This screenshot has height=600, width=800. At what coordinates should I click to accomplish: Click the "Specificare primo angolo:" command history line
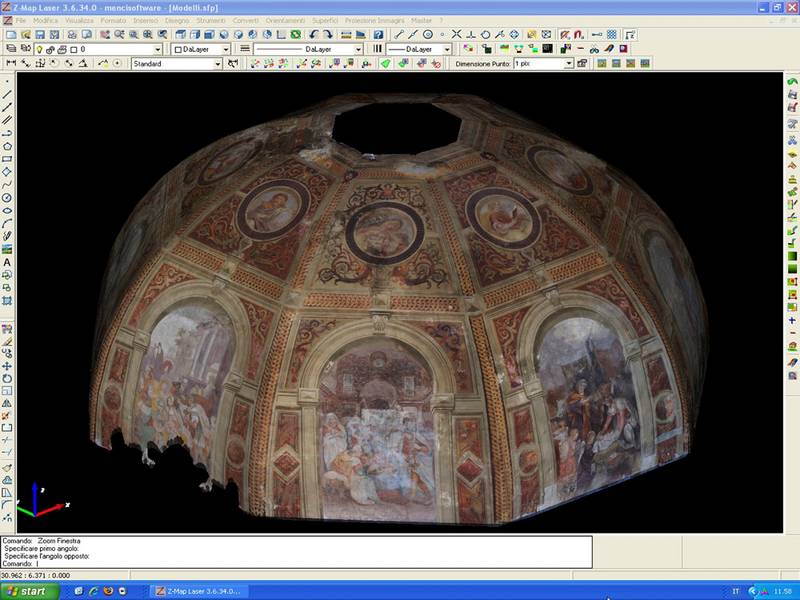click(41, 548)
